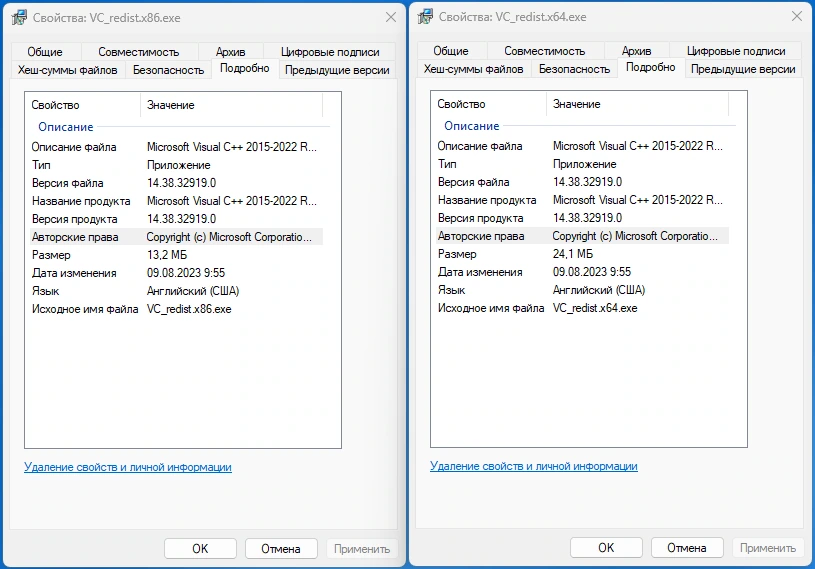Switch to Архив tab in x86 window

point(230,52)
